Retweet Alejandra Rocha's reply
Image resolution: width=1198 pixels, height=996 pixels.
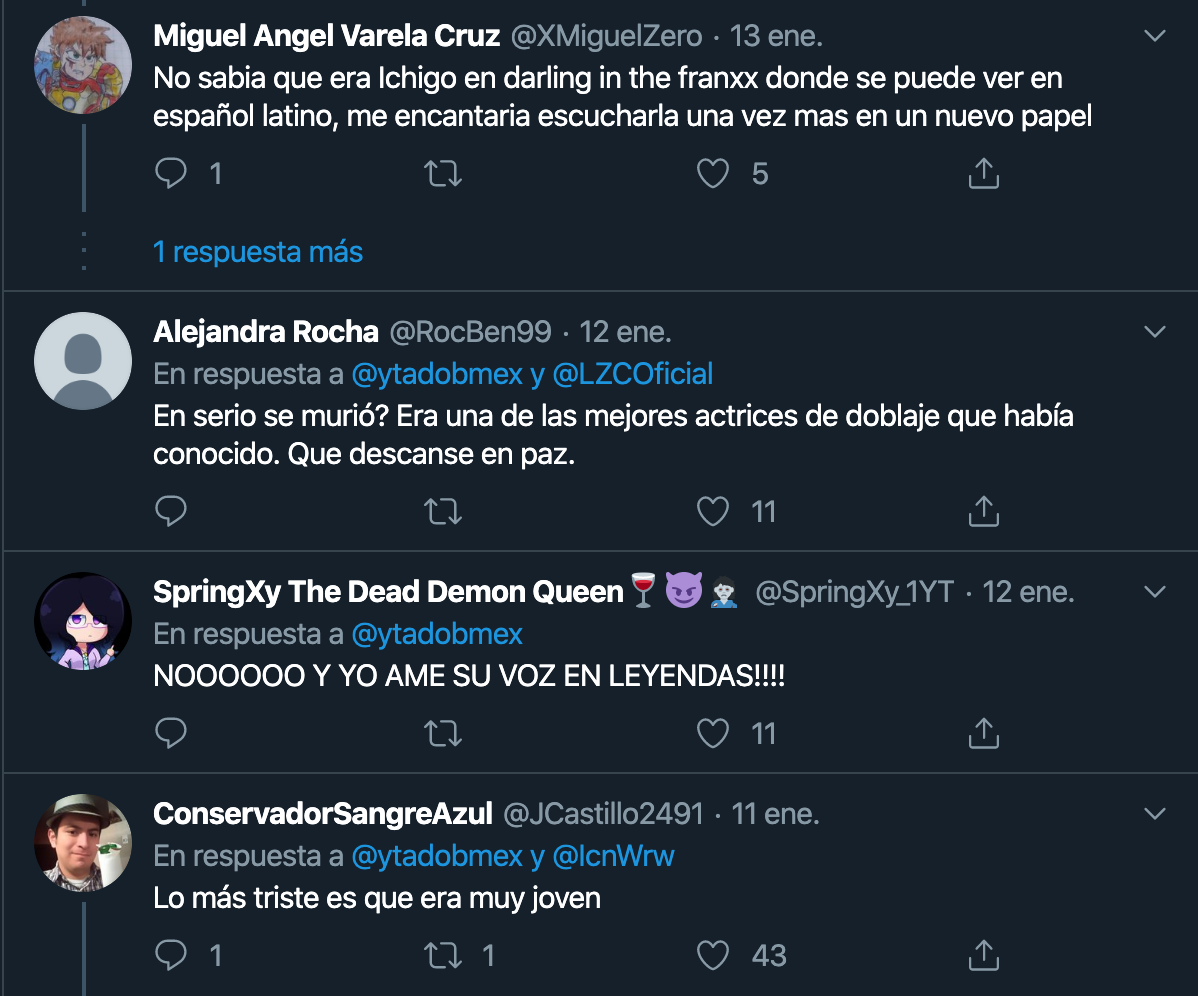click(x=443, y=511)
